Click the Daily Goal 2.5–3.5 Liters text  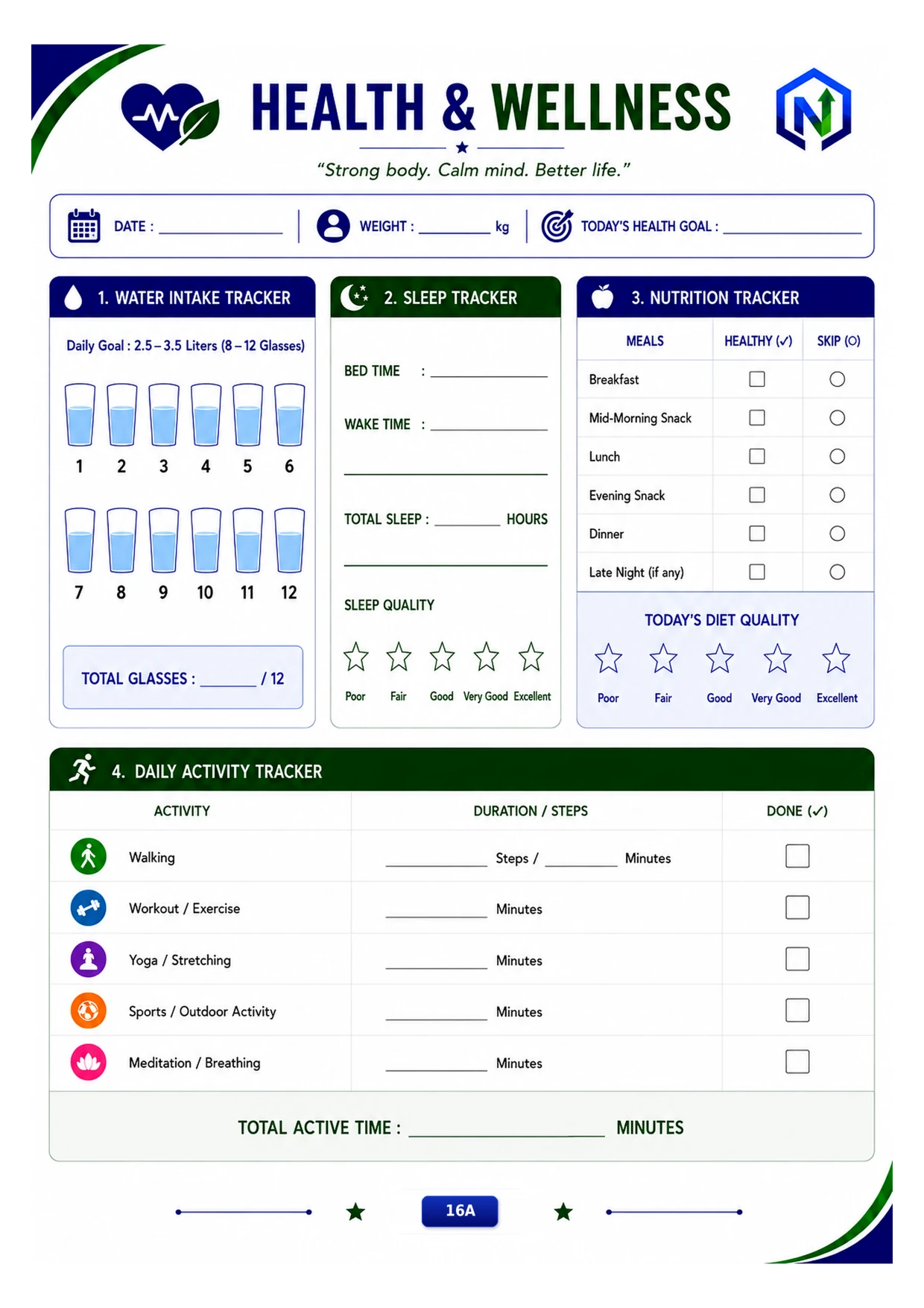(x=186, y=345)
